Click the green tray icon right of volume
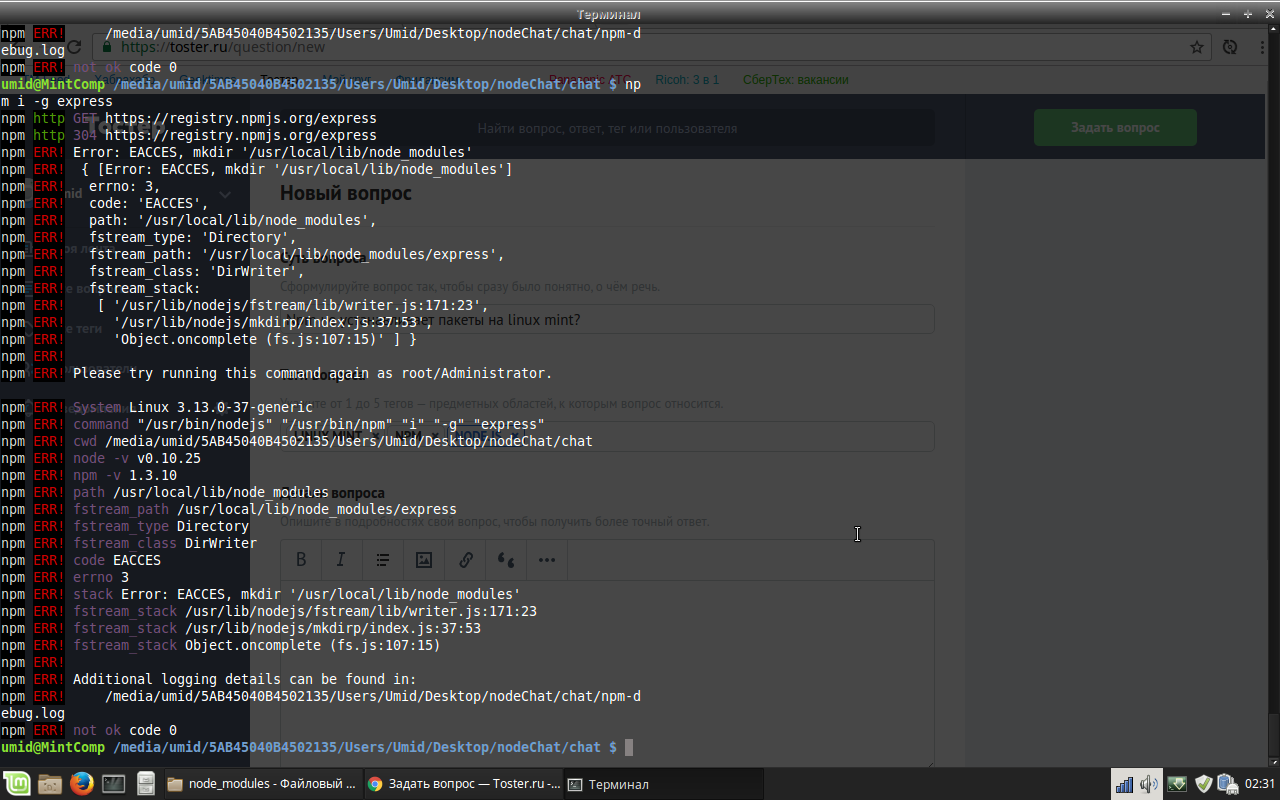The image size is (1280, 800). tap(1178, 784)
